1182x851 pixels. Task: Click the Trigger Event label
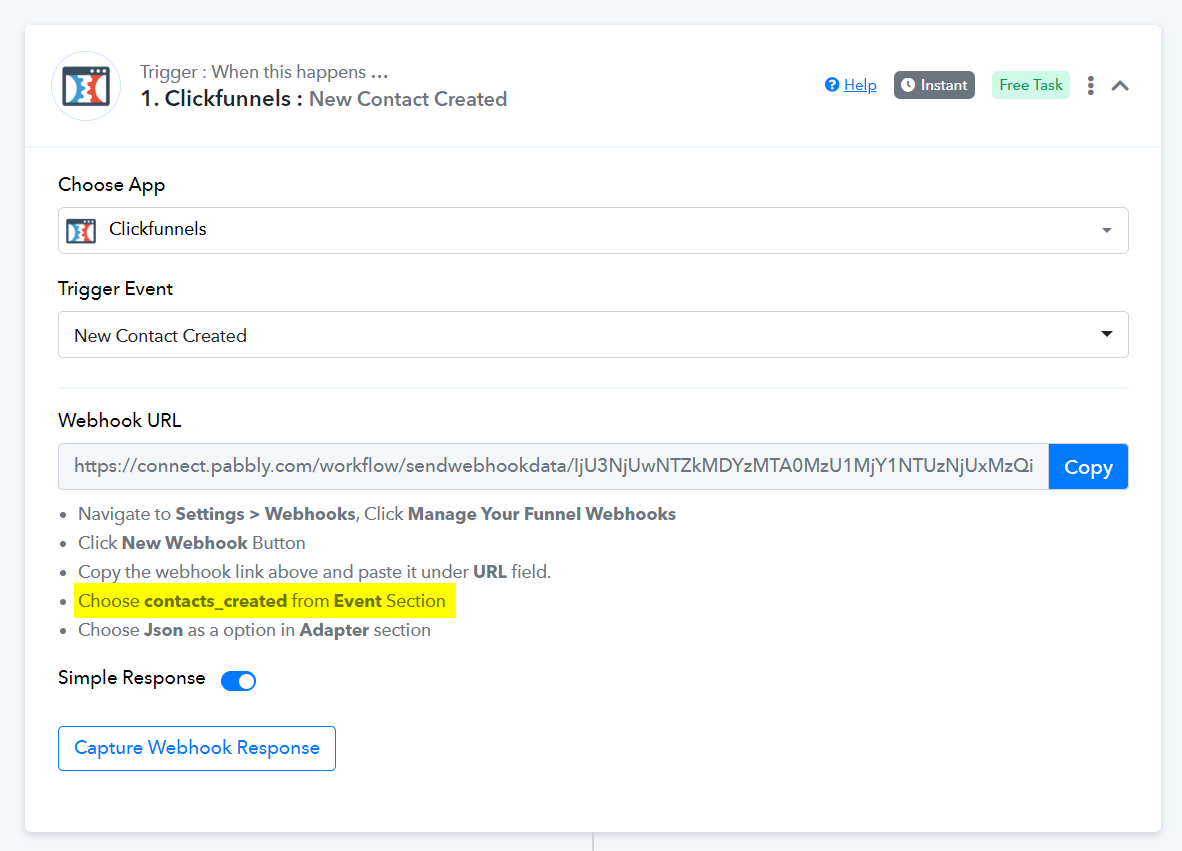[x=115, y=289]
